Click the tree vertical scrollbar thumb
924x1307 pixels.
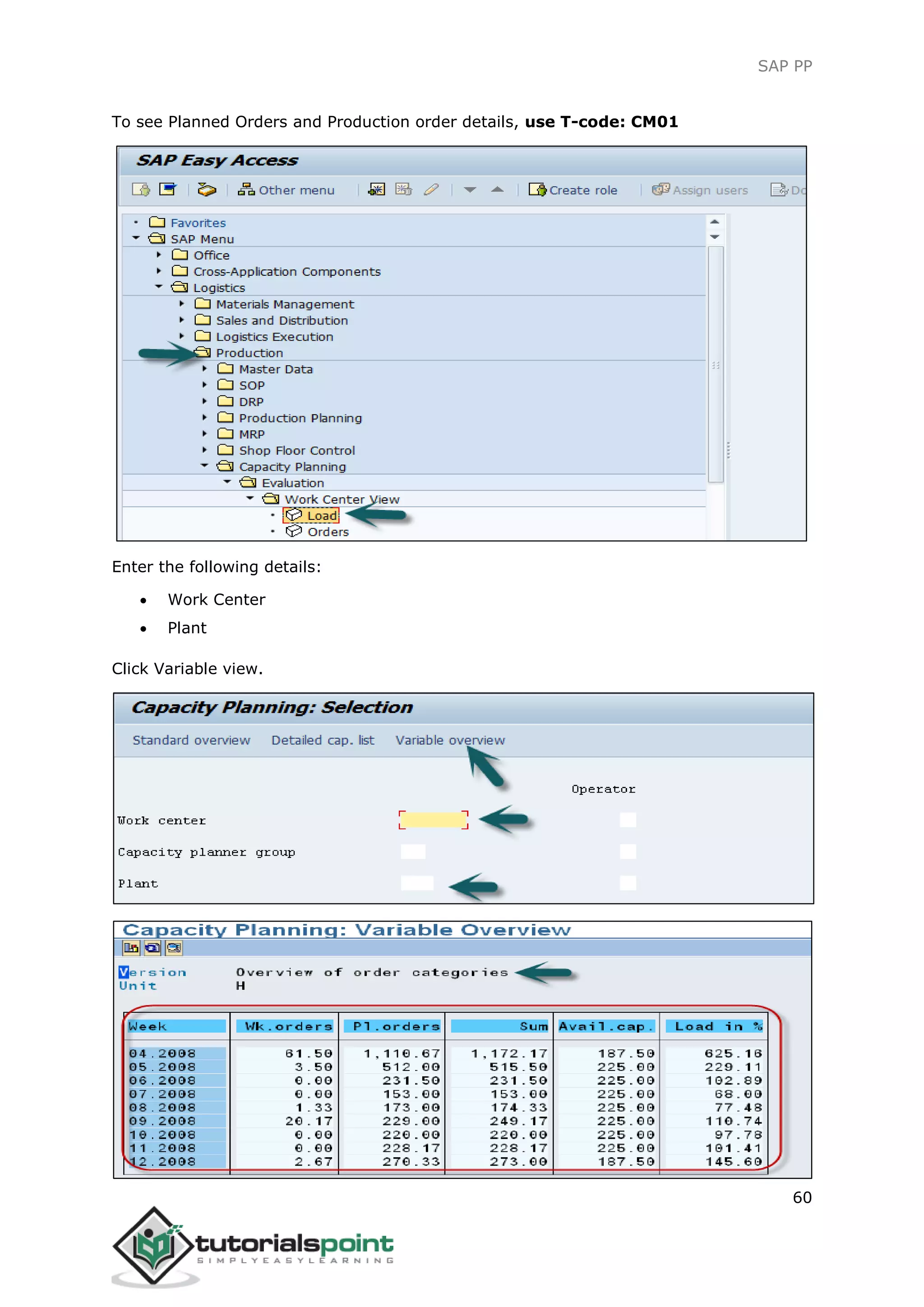tap(716, 364)
